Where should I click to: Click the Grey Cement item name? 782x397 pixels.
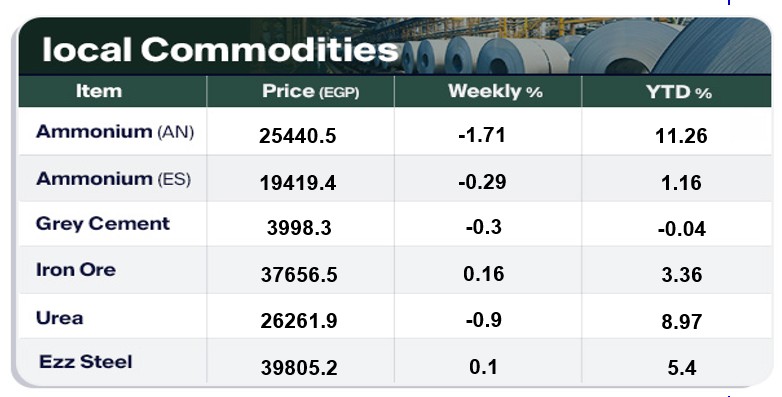point(103,224)
